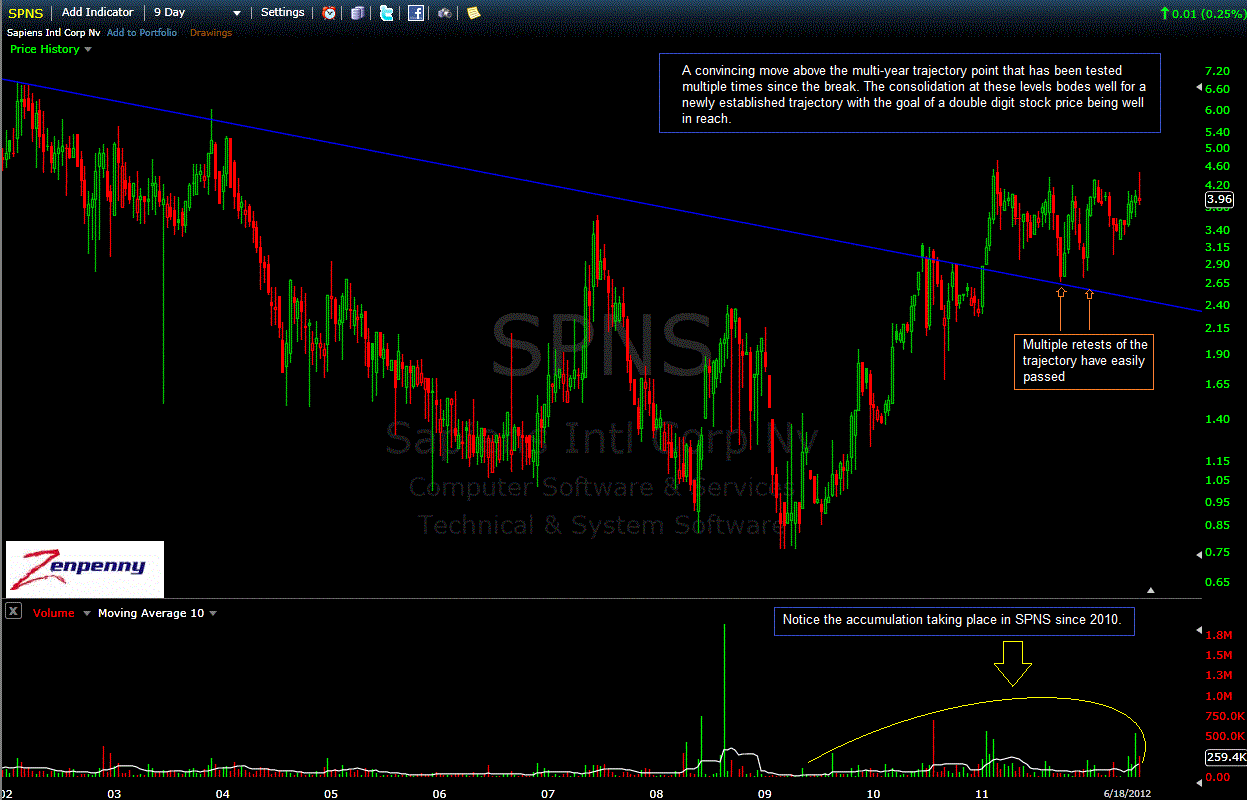Click the SPNS ticker symbol field
The height and width of the screenshot is (800, 1247).
point(25,13)
